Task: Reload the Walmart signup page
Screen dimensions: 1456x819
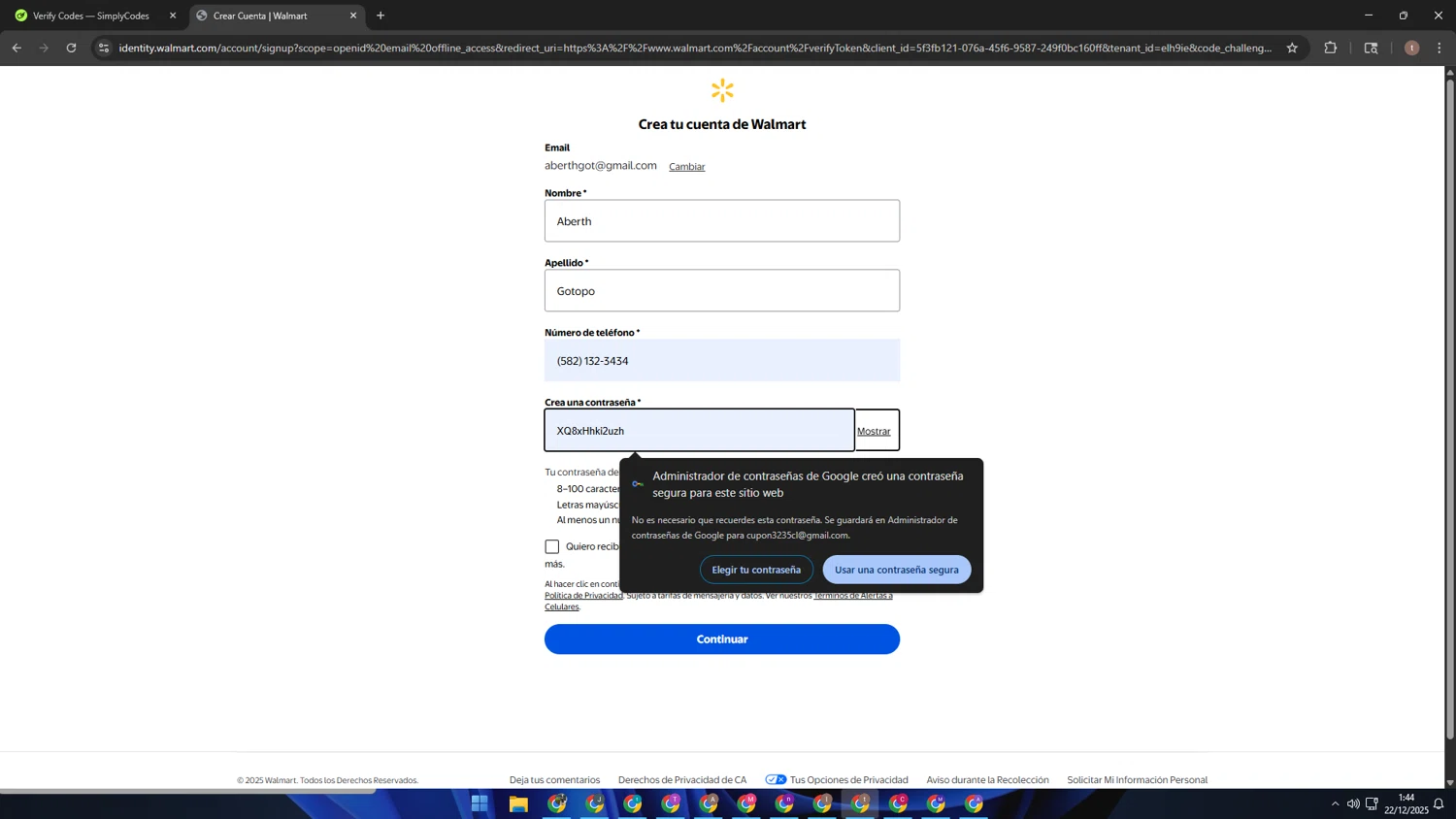Action: point(71,48)
